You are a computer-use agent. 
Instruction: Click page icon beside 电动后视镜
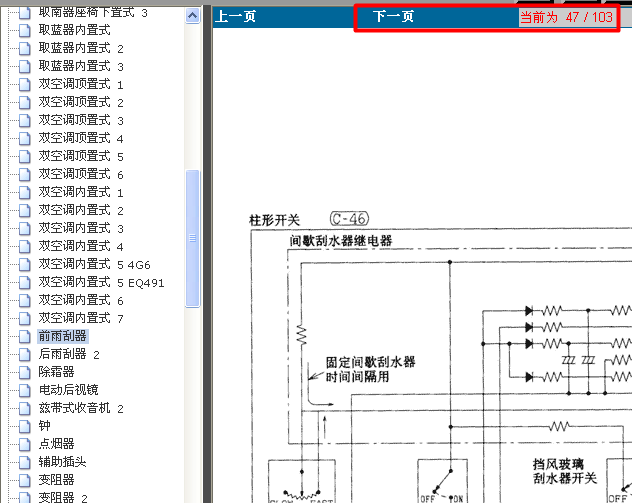[x=25, y=390]
